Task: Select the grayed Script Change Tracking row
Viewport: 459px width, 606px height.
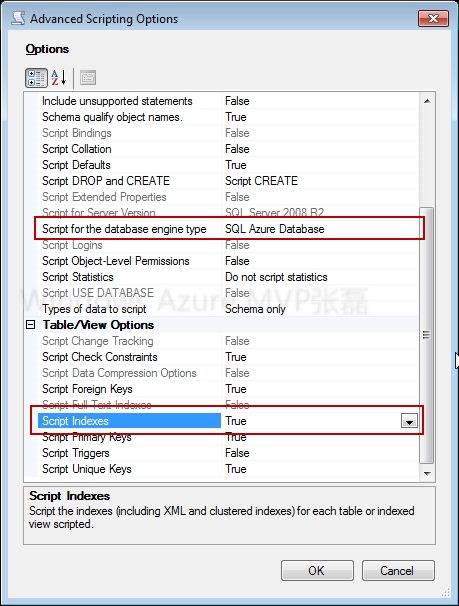Action: point(228,341)
